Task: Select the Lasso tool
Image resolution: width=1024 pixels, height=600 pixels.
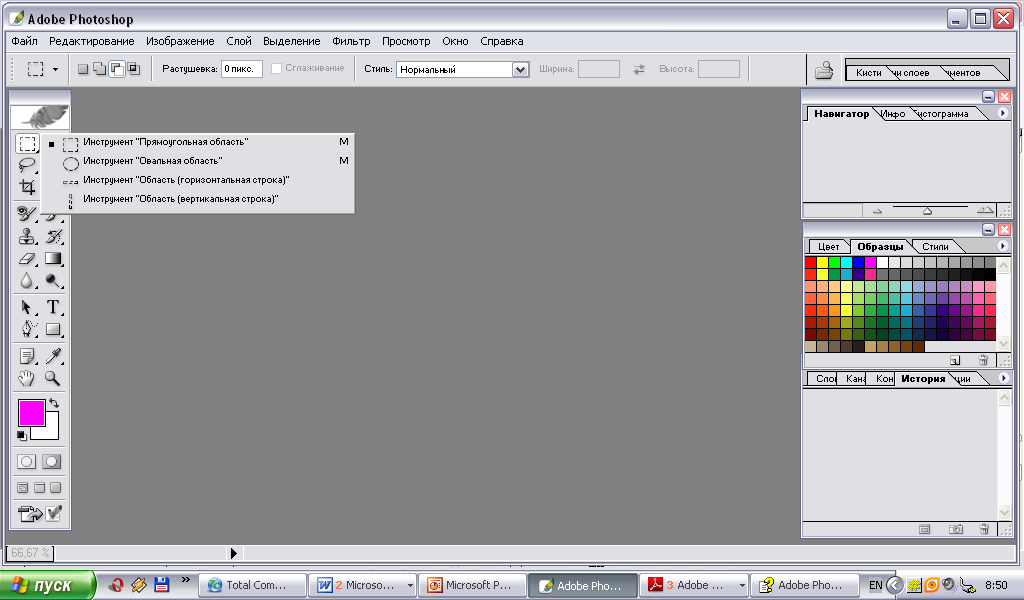Action: [x=27, y=165]
